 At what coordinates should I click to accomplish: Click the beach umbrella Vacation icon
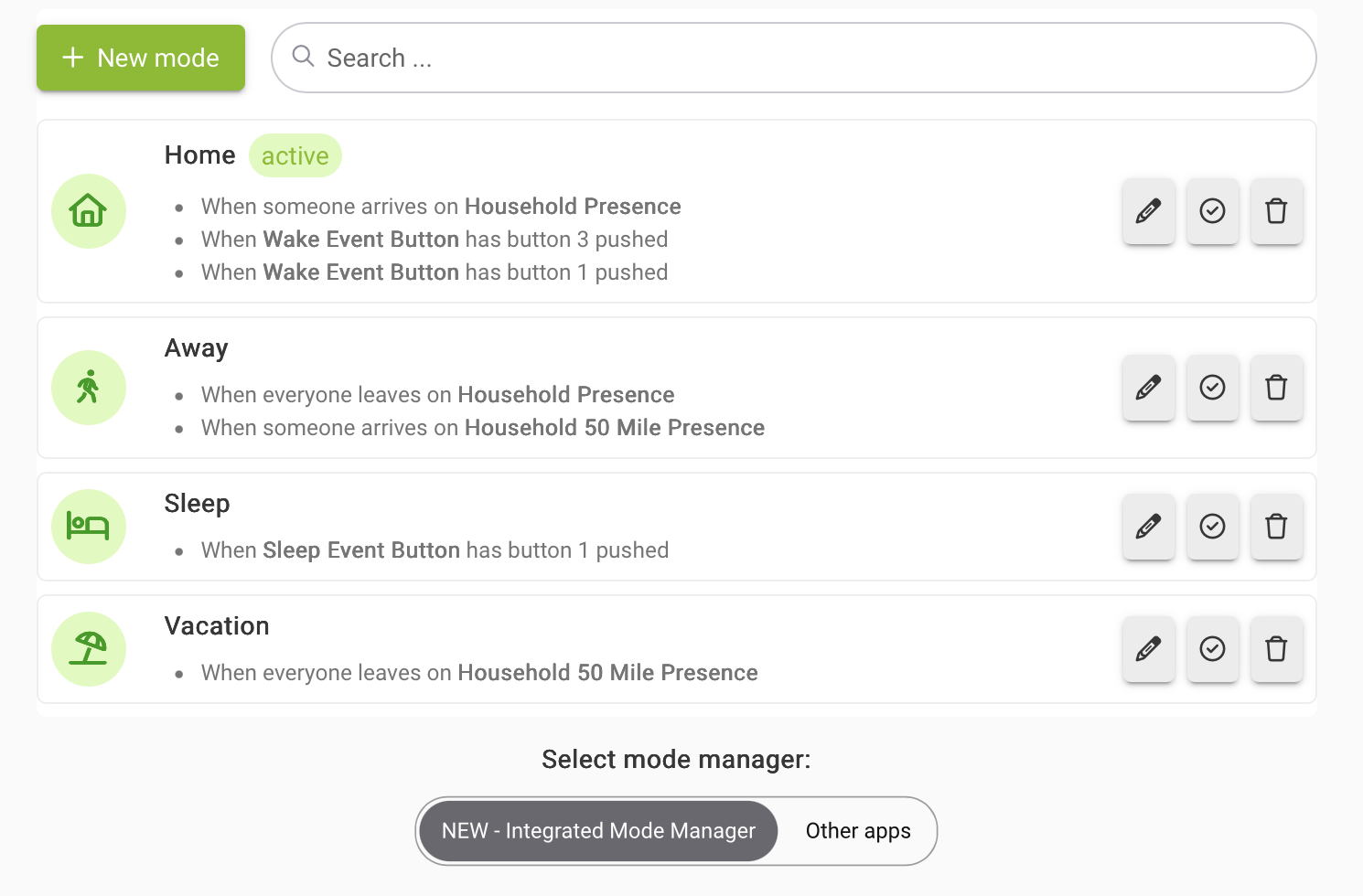tap(89, 649)
